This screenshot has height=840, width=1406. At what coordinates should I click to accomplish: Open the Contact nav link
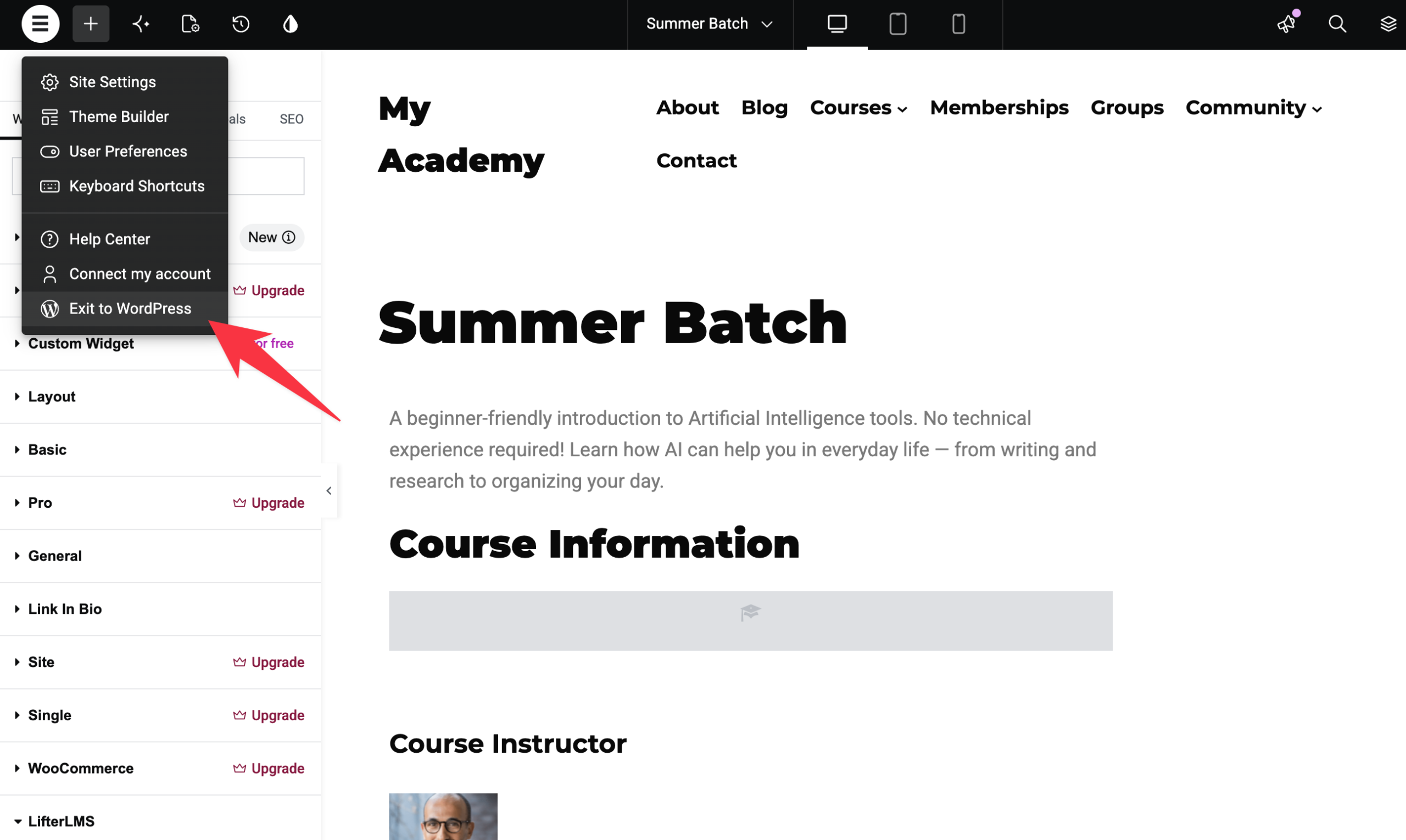pyautogui.click(x=696, y=161)
